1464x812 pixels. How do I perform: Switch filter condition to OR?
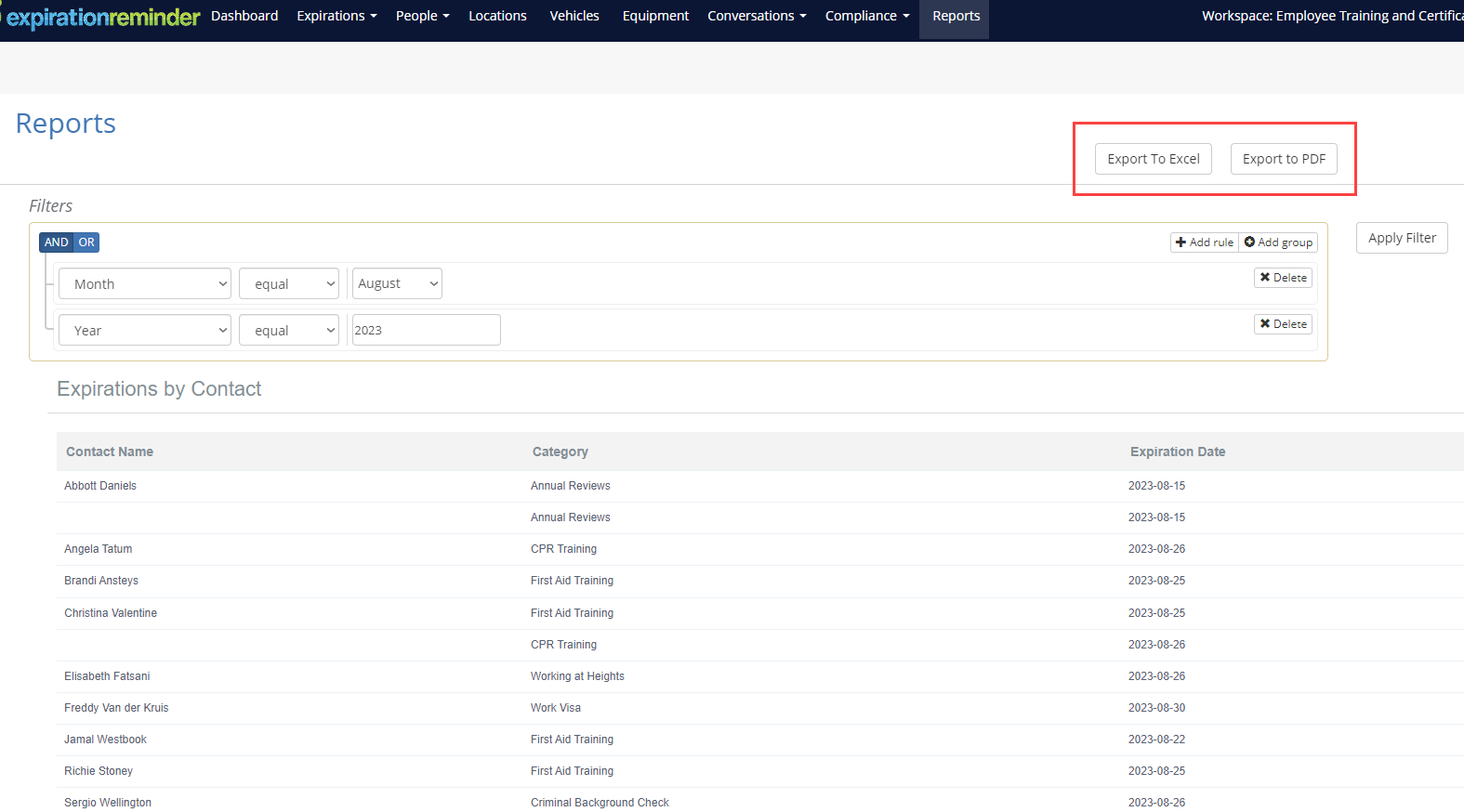(86, 242)
